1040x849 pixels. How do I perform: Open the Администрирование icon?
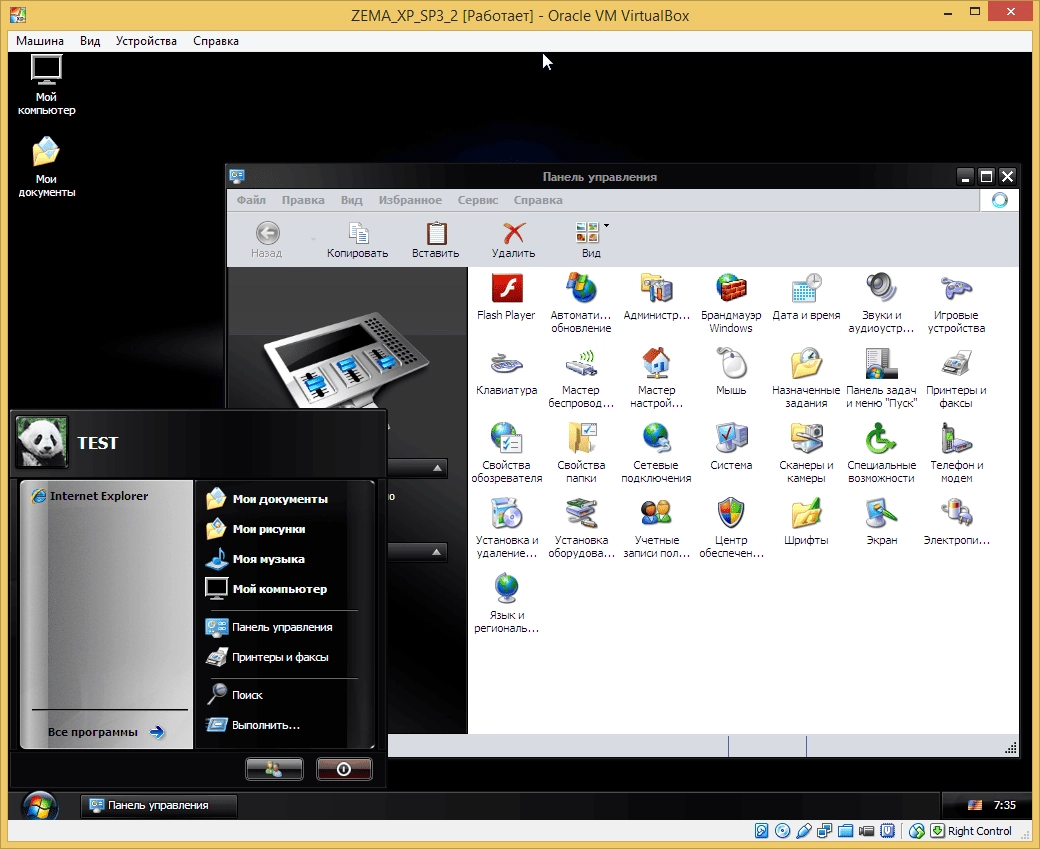pyautogui.click(x=657, y=297)
